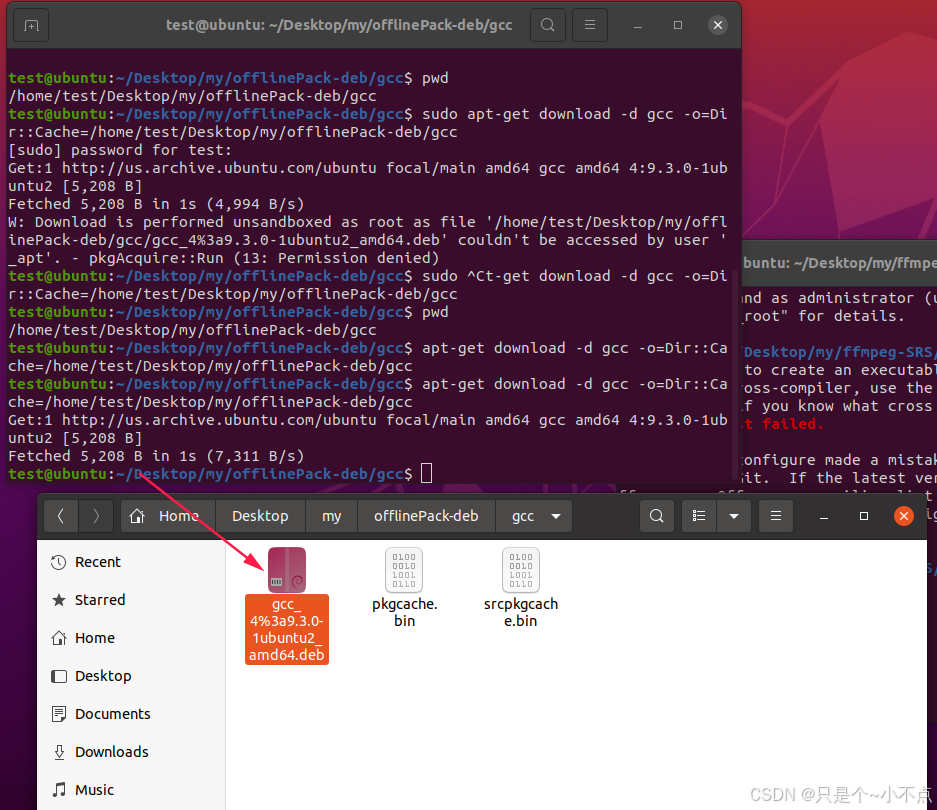Open new tab in the terminal window
This screenshot has height=810, width=937.
pyautogui.click(x=31, y=25)
